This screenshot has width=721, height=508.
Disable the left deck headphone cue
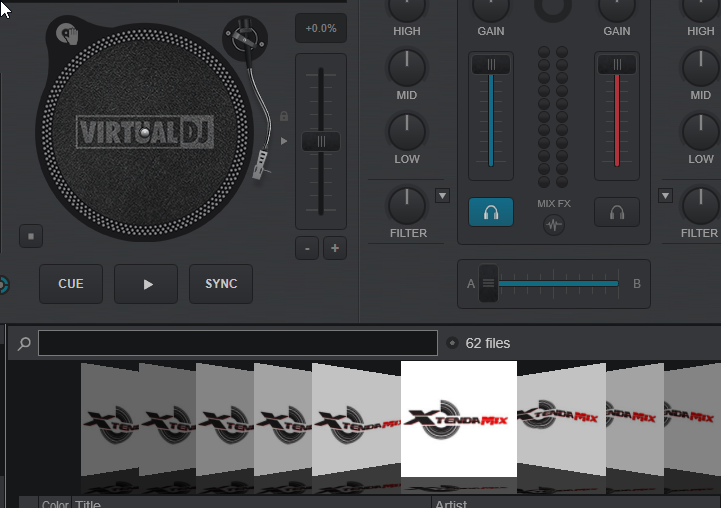491,212
